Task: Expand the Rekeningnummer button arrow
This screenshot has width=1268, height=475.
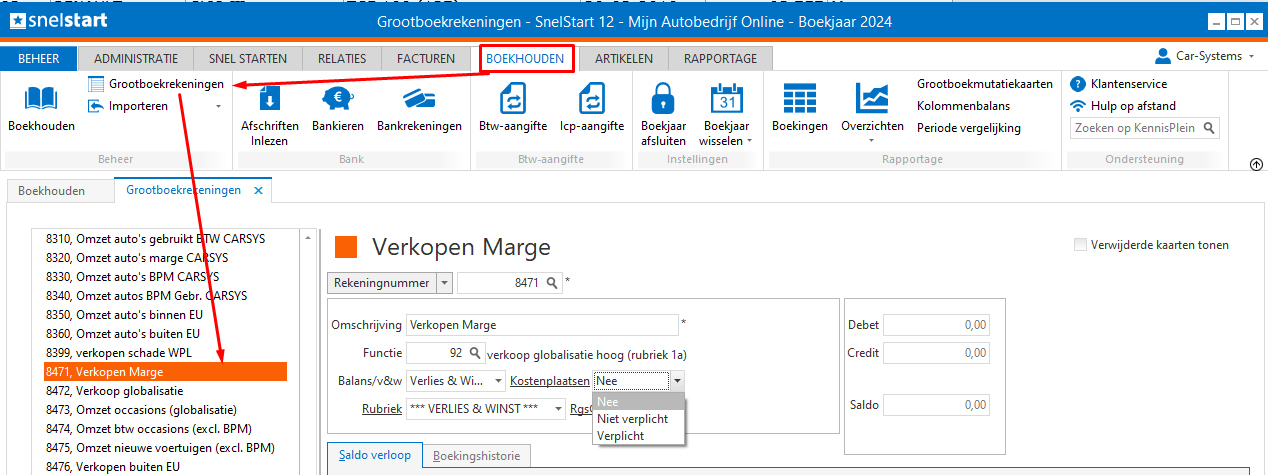Action: point(444,283)
